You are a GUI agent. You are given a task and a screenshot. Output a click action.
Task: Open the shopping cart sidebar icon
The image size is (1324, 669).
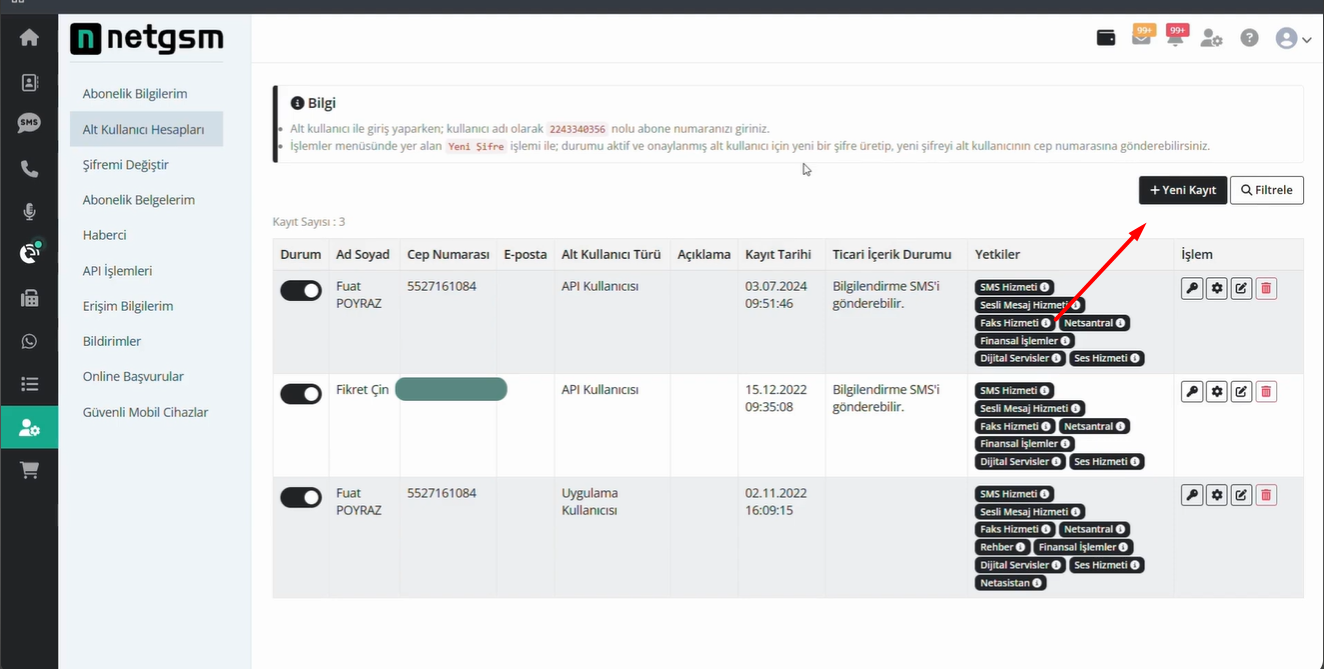coord(29,471)
